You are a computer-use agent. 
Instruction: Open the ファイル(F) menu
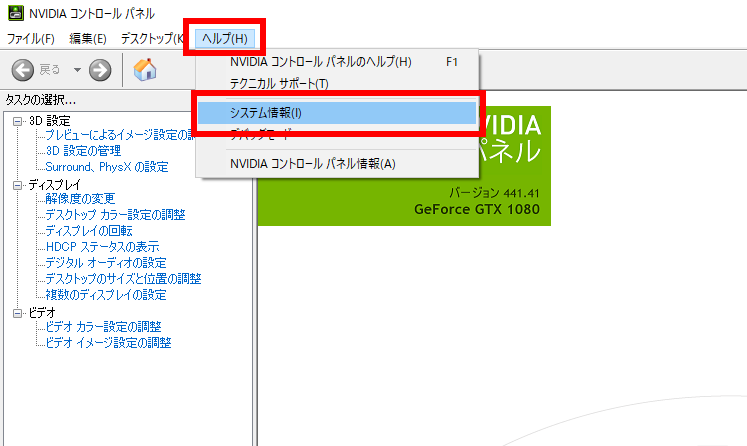coord(31,39)
